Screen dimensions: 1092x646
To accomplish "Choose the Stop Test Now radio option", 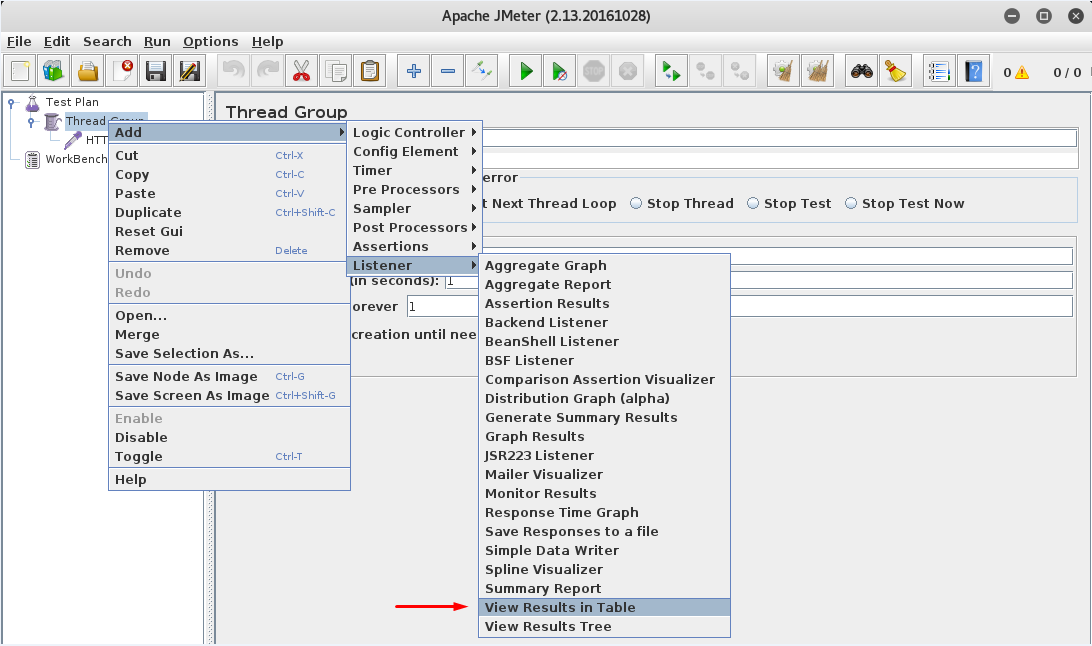I will (852, 203).
